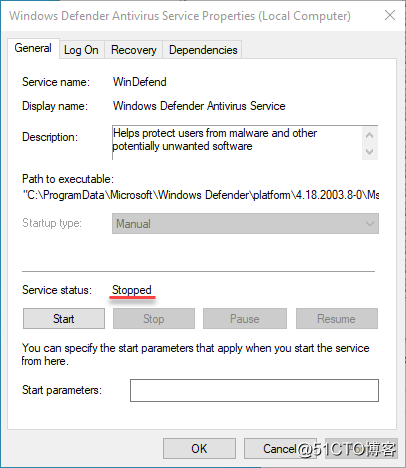Close the Service Properties dialog
406x468 pixels.
[390, 15]
